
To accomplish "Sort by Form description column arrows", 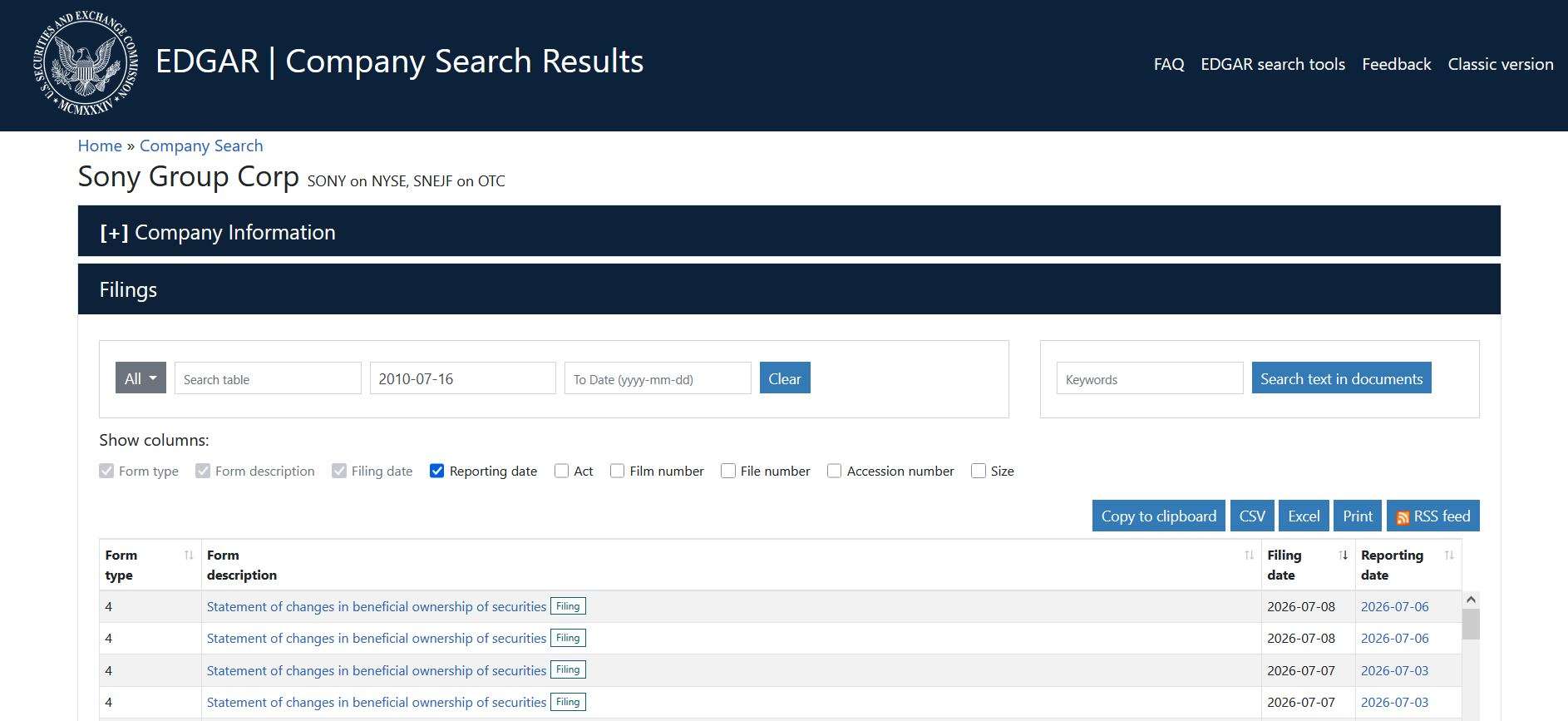I will pos(1249,556).
